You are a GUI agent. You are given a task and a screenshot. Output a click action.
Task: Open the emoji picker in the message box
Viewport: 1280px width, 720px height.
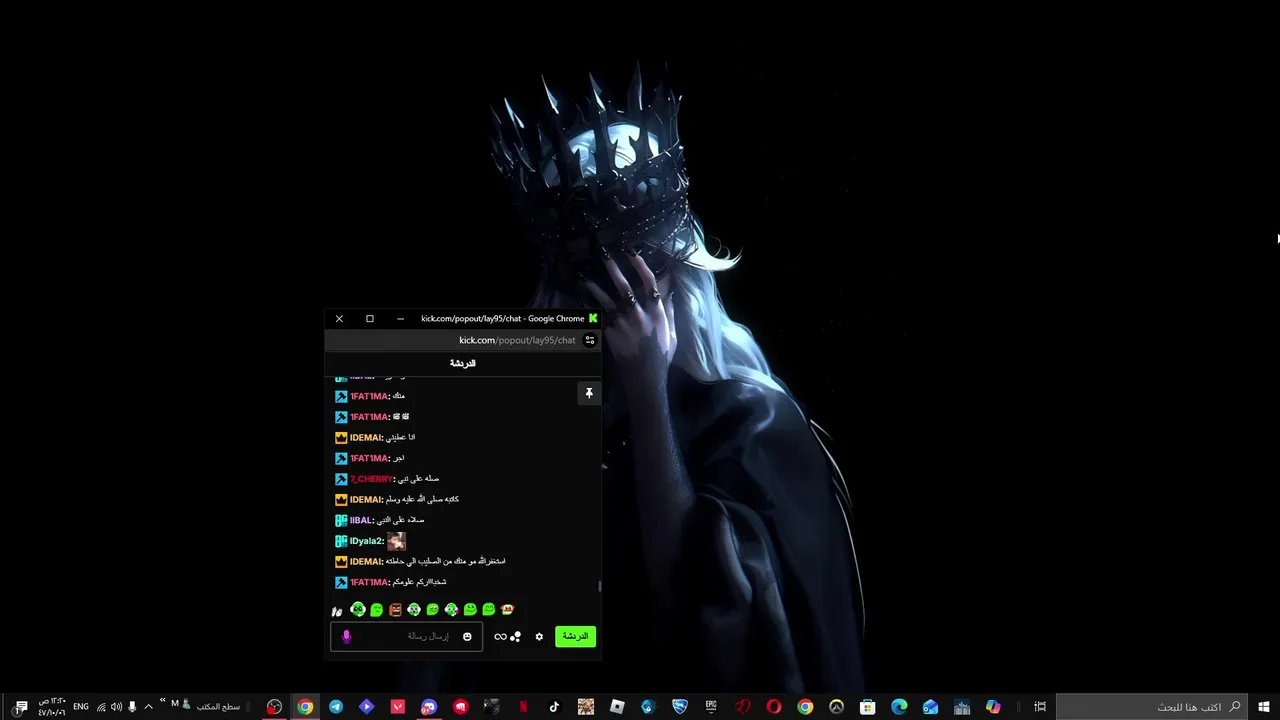467,637
